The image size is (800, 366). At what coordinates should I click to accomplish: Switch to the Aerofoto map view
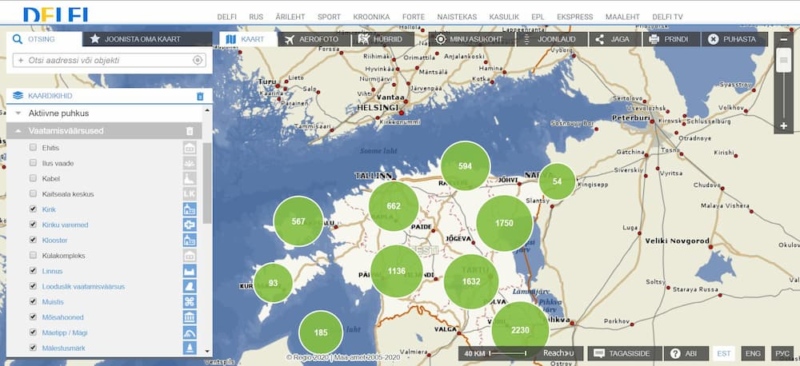click(315, 39)
